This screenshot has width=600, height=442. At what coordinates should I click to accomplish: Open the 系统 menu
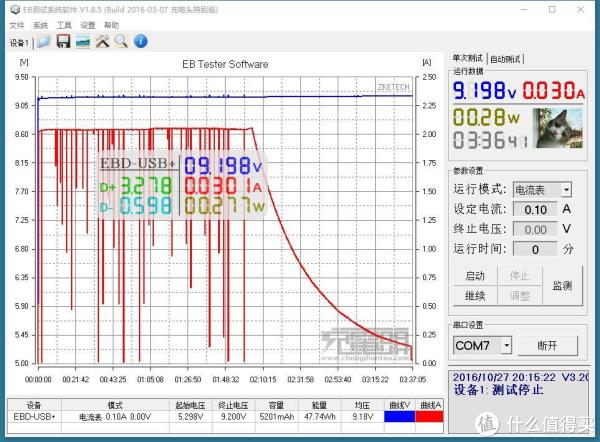click(x=40, y=25)
